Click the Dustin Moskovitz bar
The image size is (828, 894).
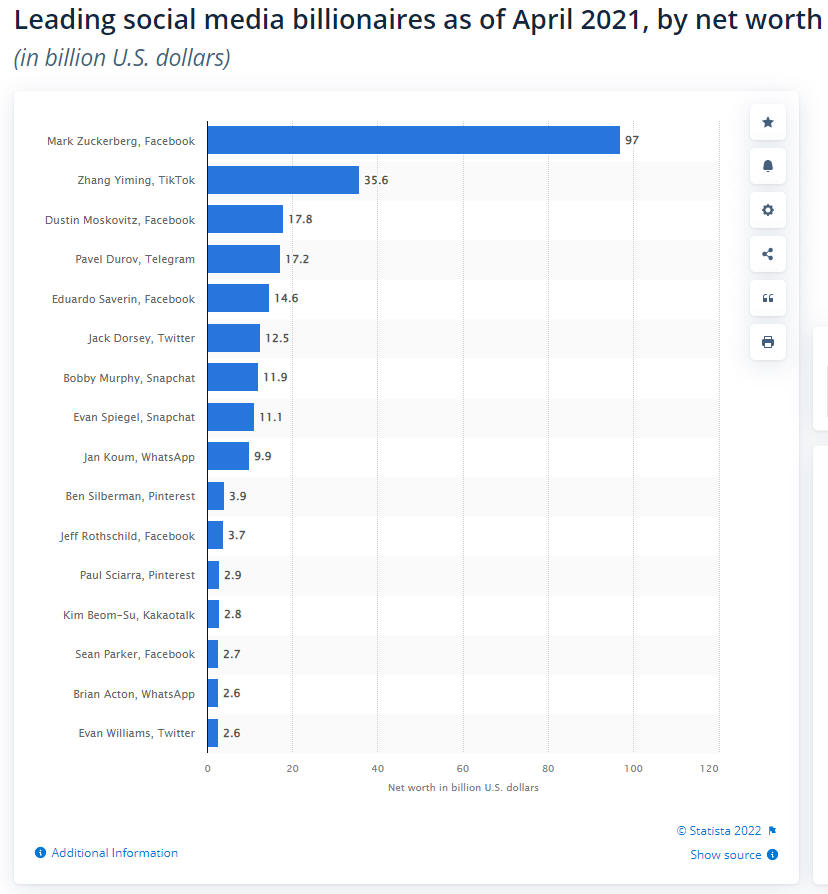coord(245,219)
